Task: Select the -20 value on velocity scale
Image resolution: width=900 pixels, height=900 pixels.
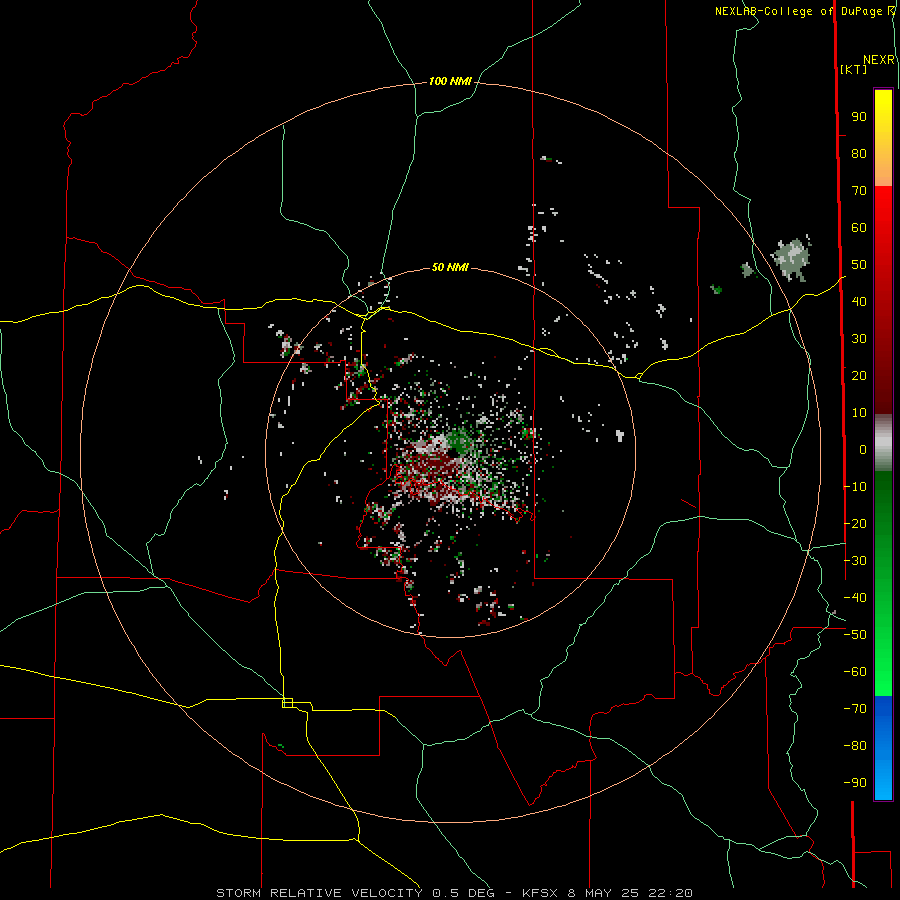Action: coord(855,524)
